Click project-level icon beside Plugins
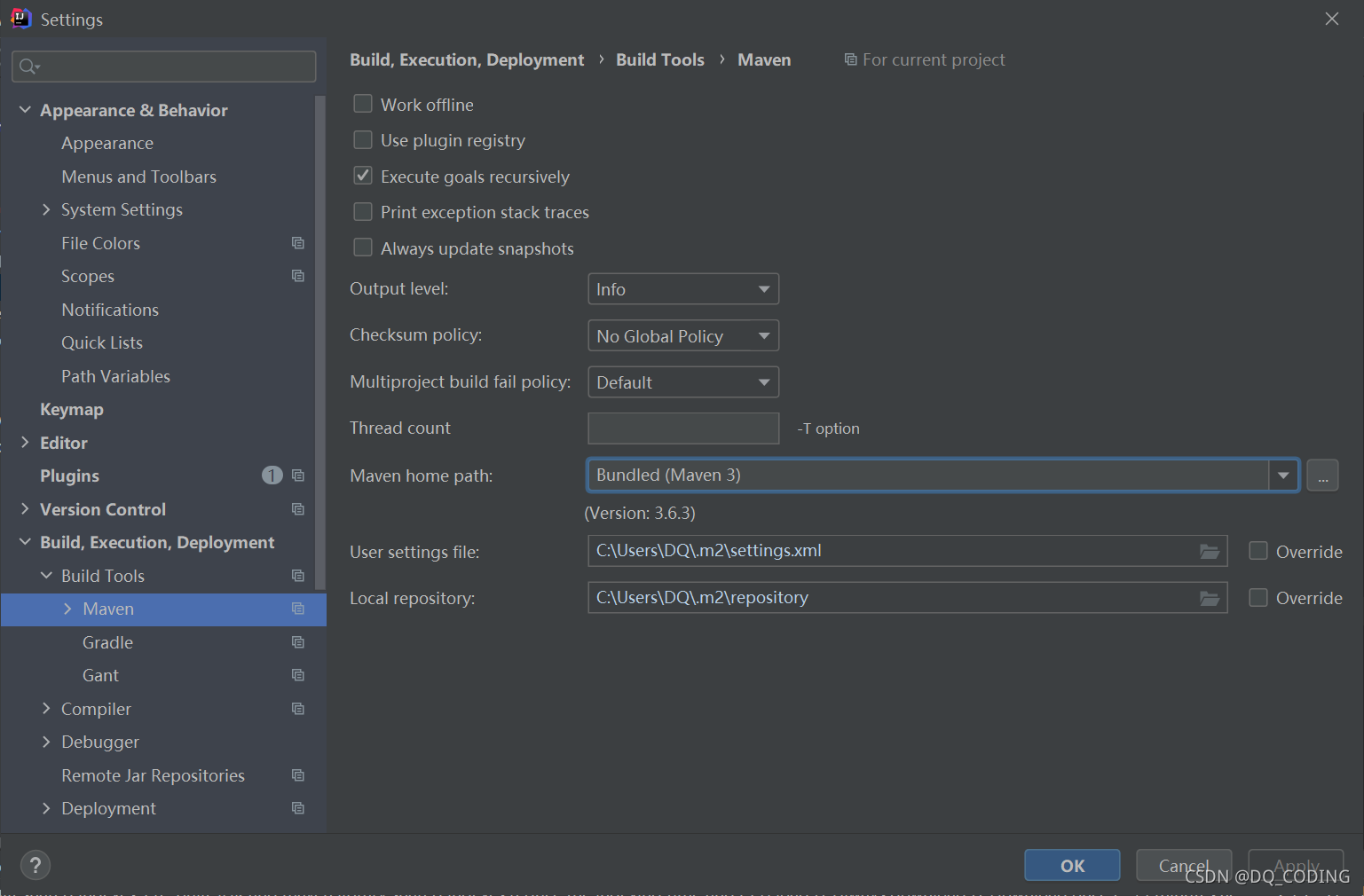 pos(298,476)
